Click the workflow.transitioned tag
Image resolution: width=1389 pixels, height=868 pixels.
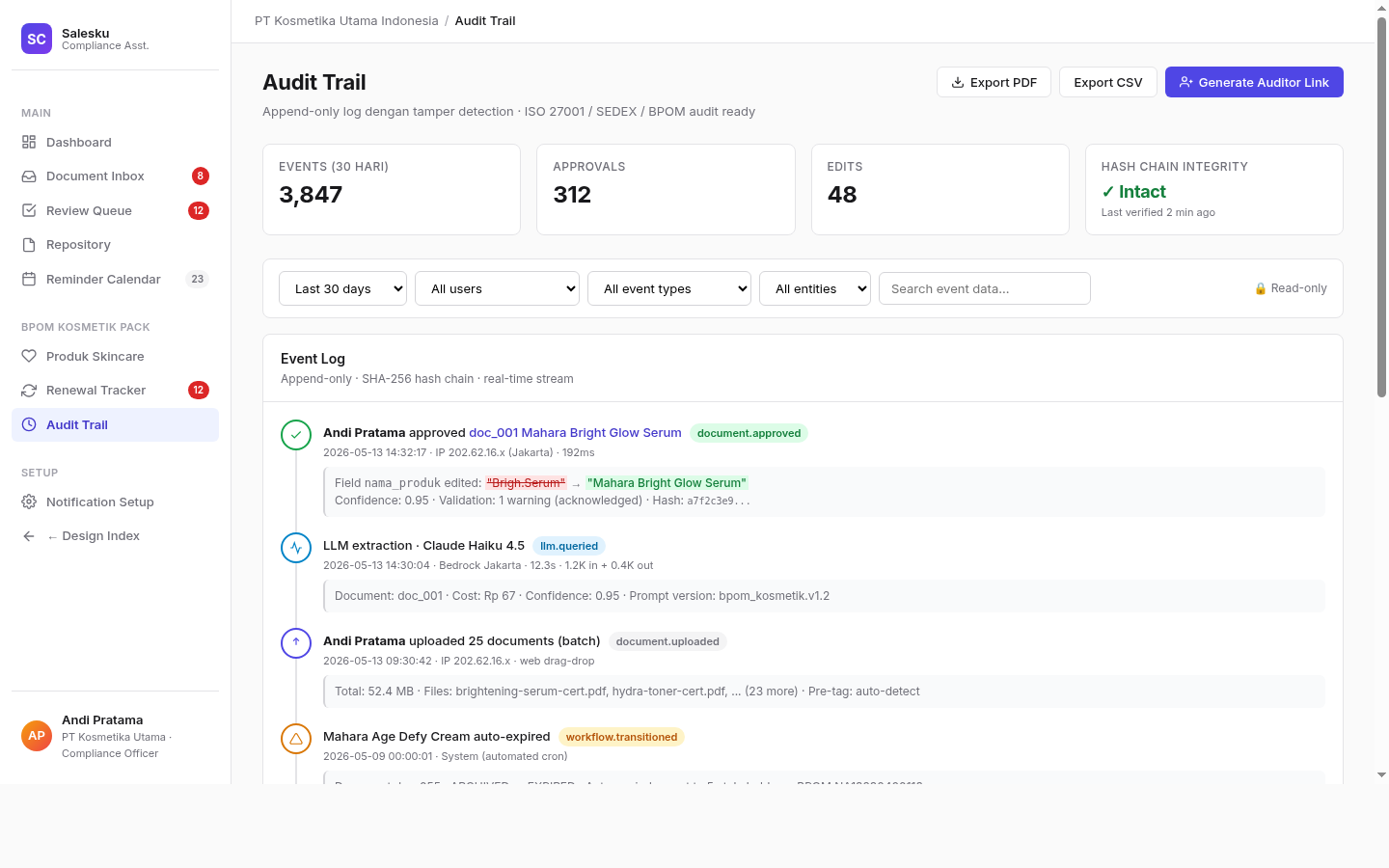tap(621, 737)
